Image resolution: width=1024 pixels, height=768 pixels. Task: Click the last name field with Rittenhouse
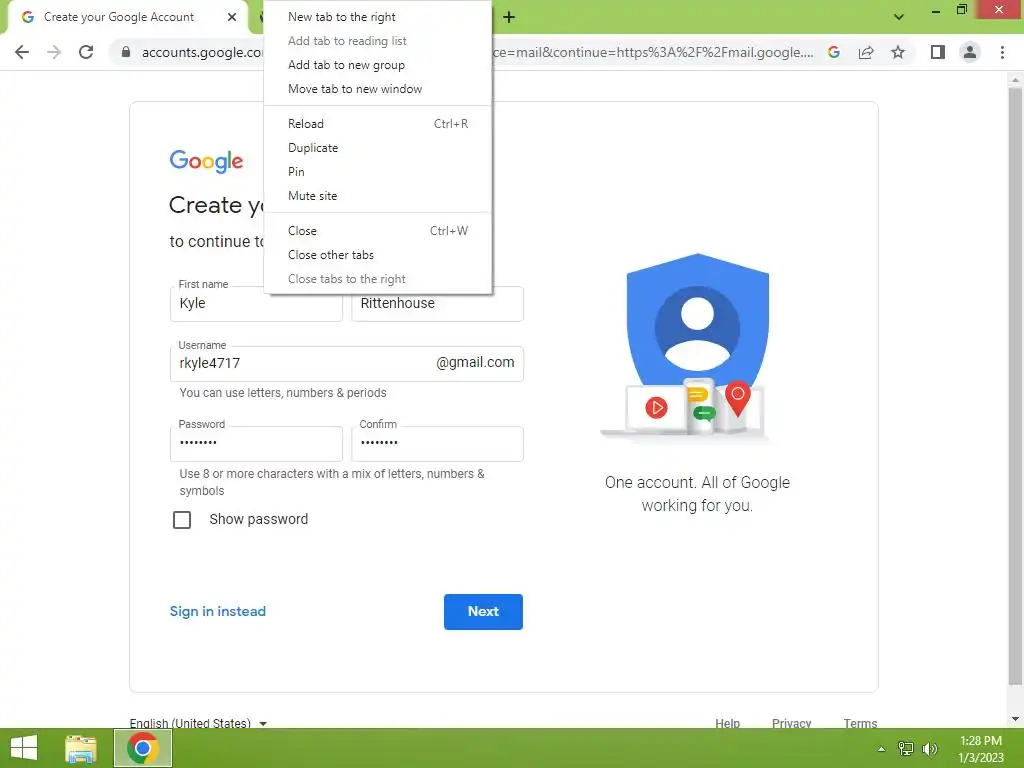click(438, 304)
